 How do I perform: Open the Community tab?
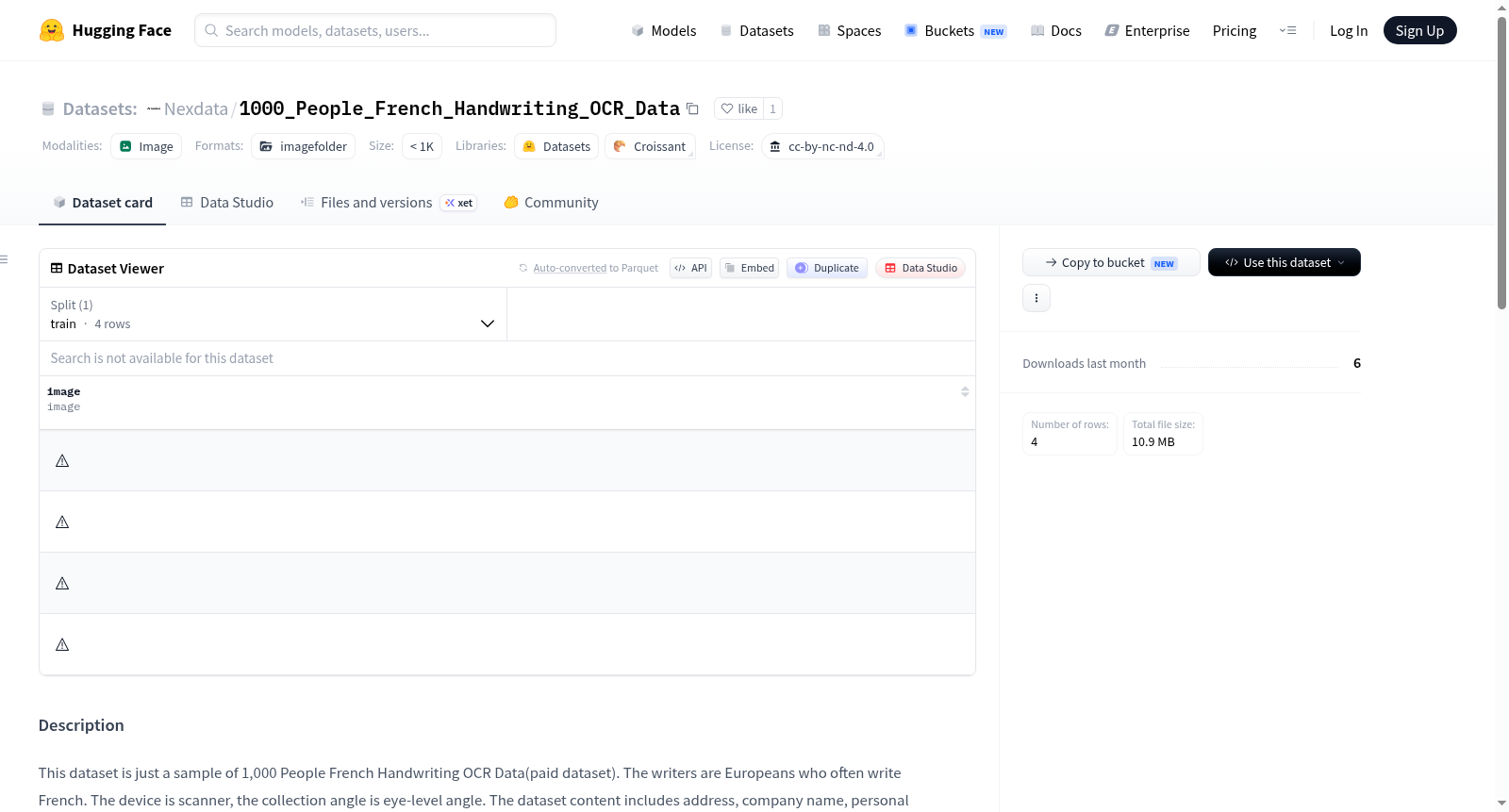(551, 203)
